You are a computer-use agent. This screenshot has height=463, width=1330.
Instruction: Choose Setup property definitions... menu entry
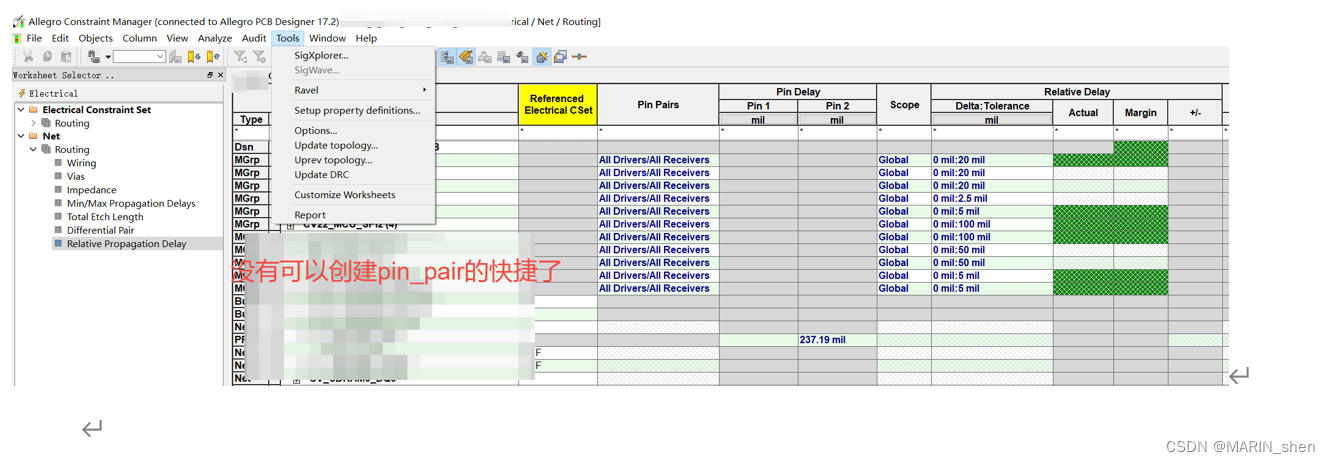pyautogui.click(x=357, y=111)
